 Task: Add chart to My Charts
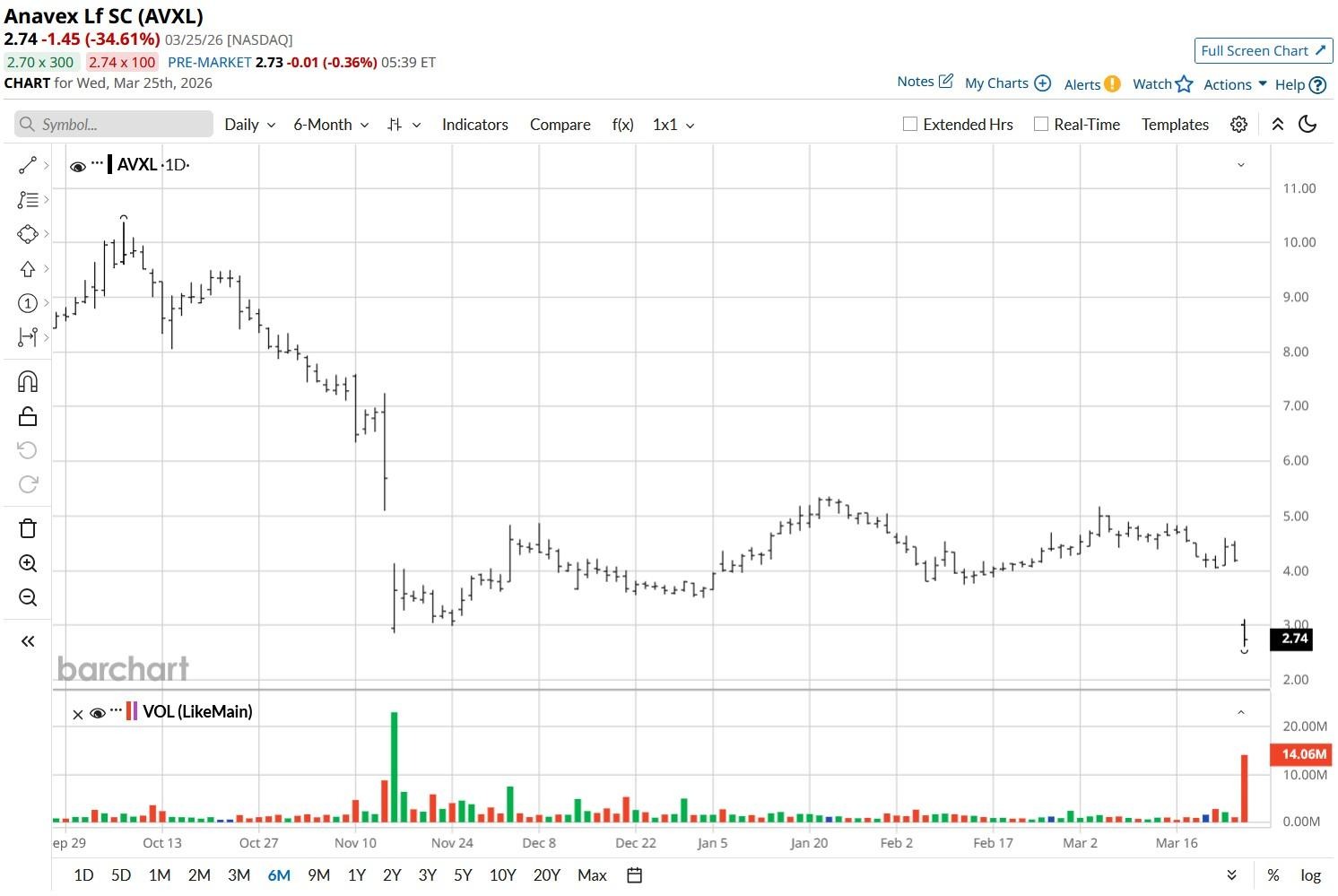1007,83
